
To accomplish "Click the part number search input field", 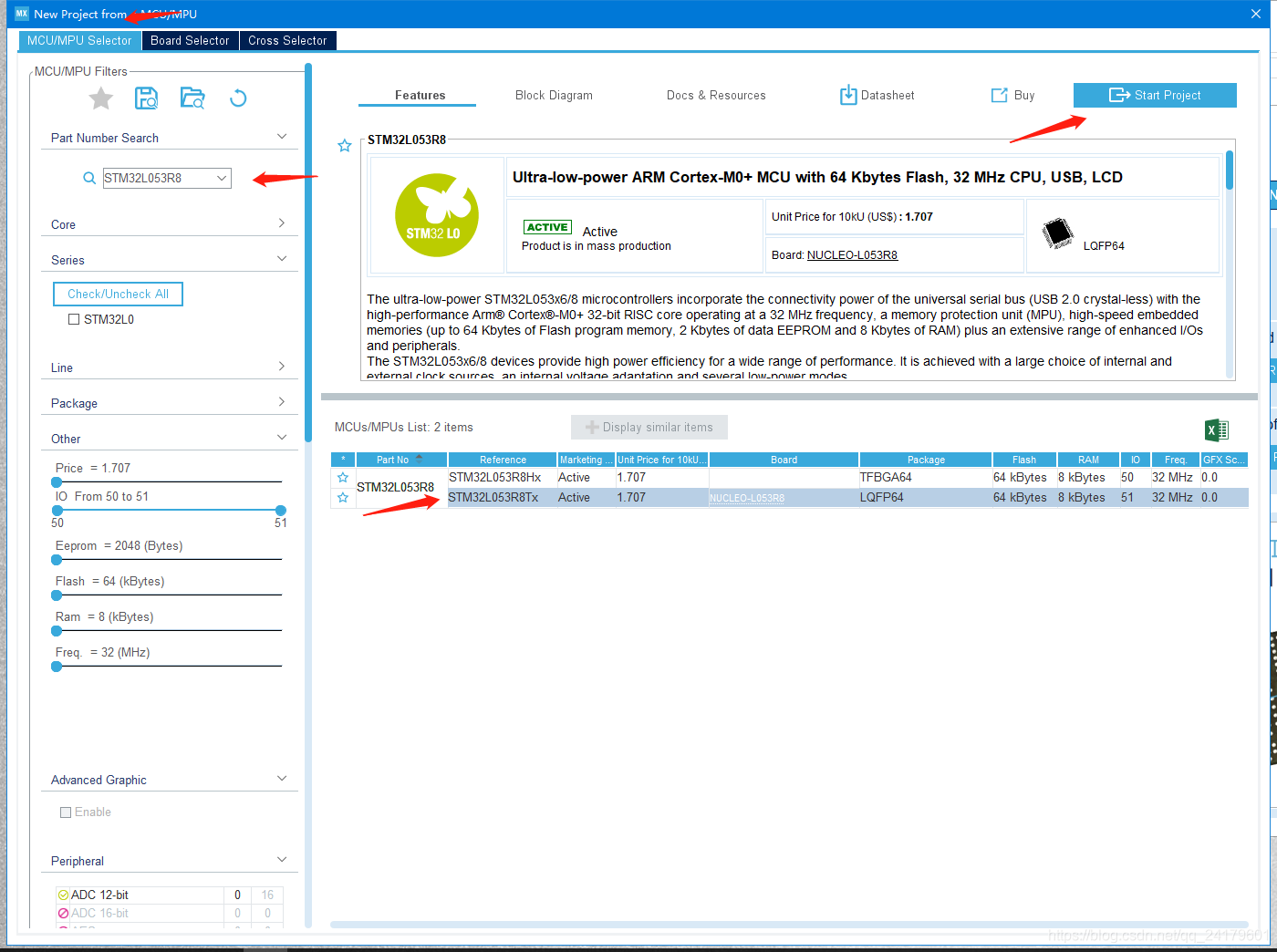I will (158, 179).
